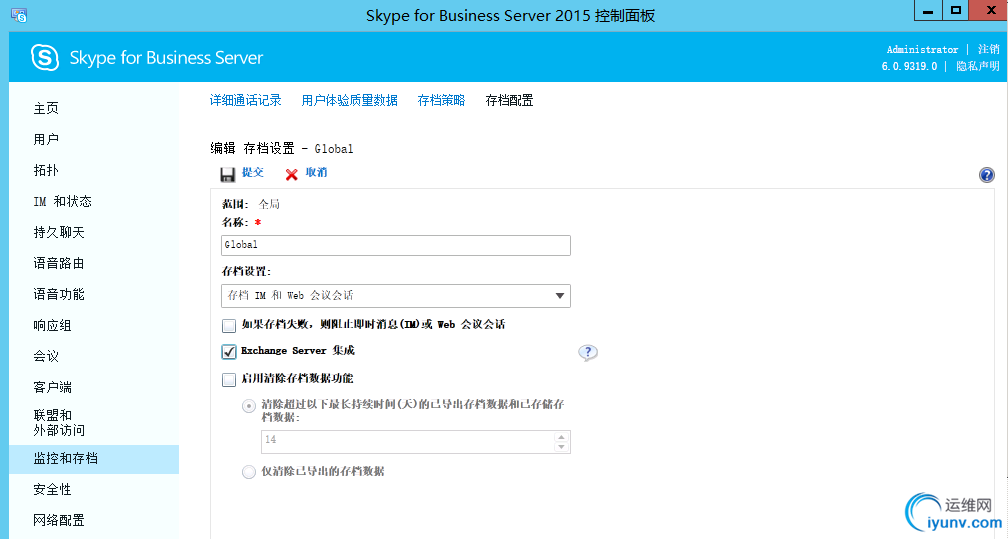Select the purge after maximum duration radio button

click(249, 406)
